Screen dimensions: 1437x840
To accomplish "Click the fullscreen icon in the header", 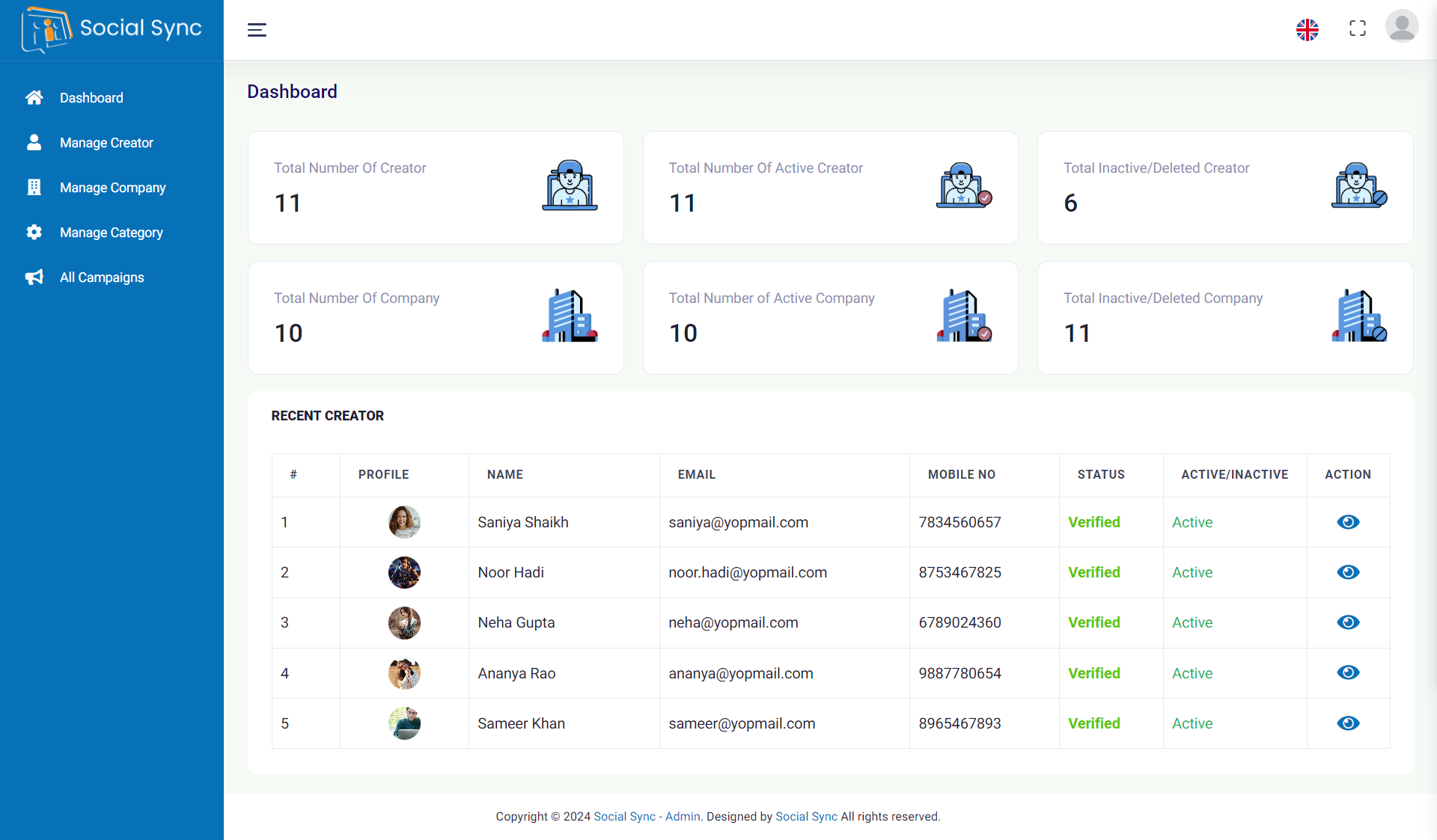I will [1358, 28].
